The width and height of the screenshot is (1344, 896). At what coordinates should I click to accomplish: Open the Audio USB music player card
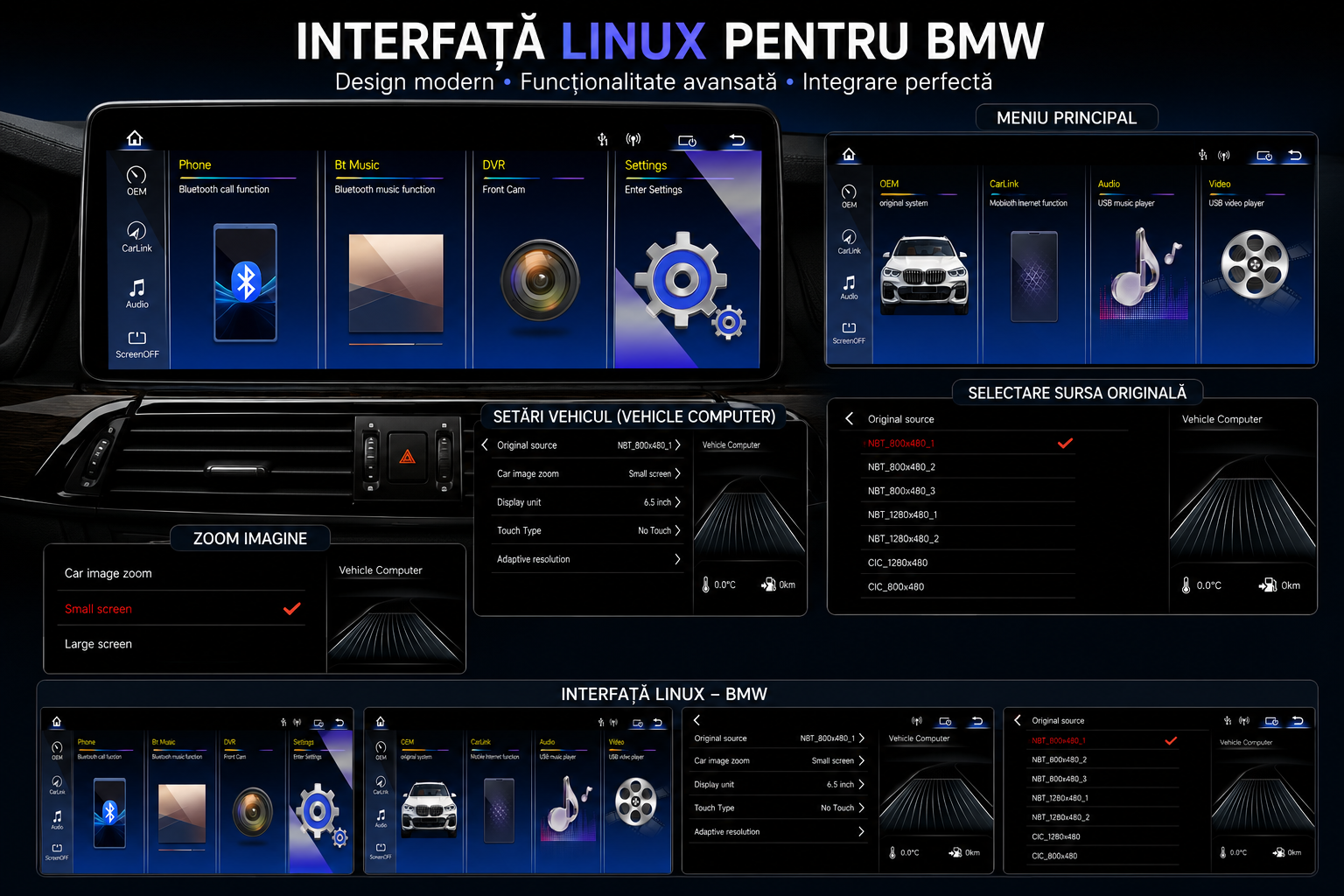1144,267
